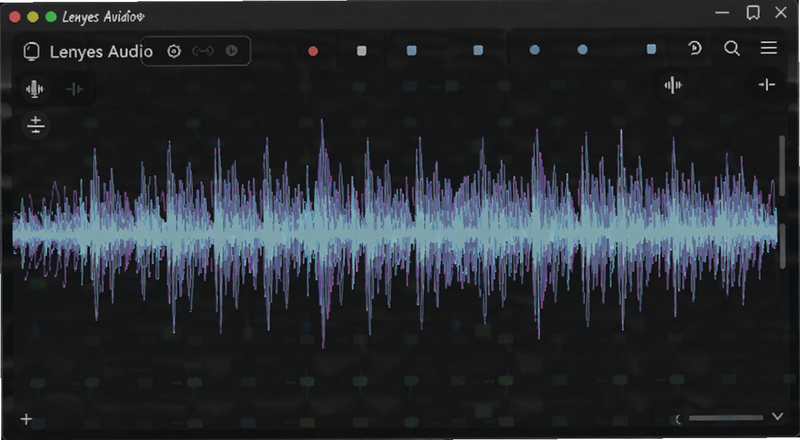Add a track with the bottom plus icon

[x=26, y=420]
